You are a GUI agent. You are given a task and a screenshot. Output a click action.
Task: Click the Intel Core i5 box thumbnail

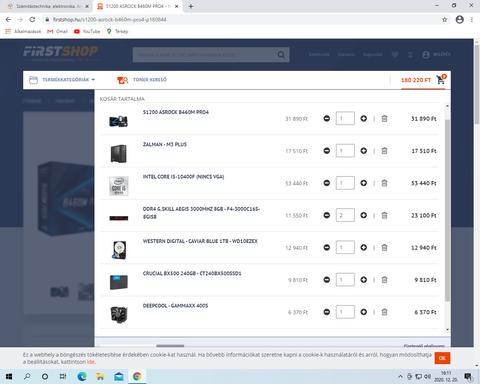click(119, 186)
